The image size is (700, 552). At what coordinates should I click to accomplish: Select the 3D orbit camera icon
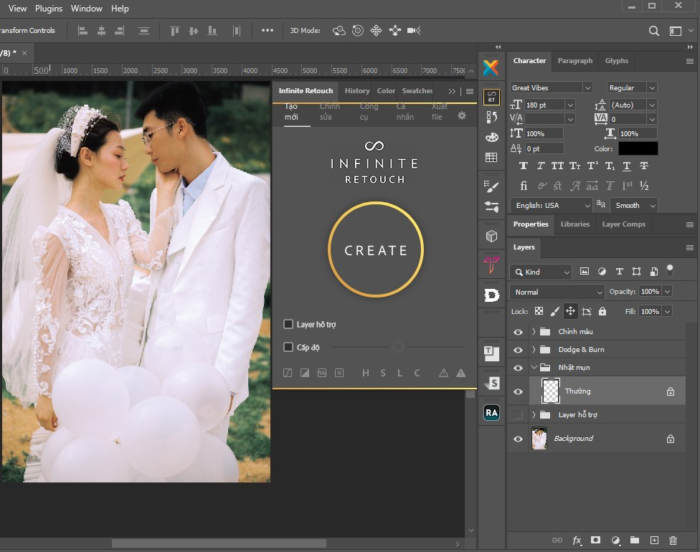pos(339,30)
